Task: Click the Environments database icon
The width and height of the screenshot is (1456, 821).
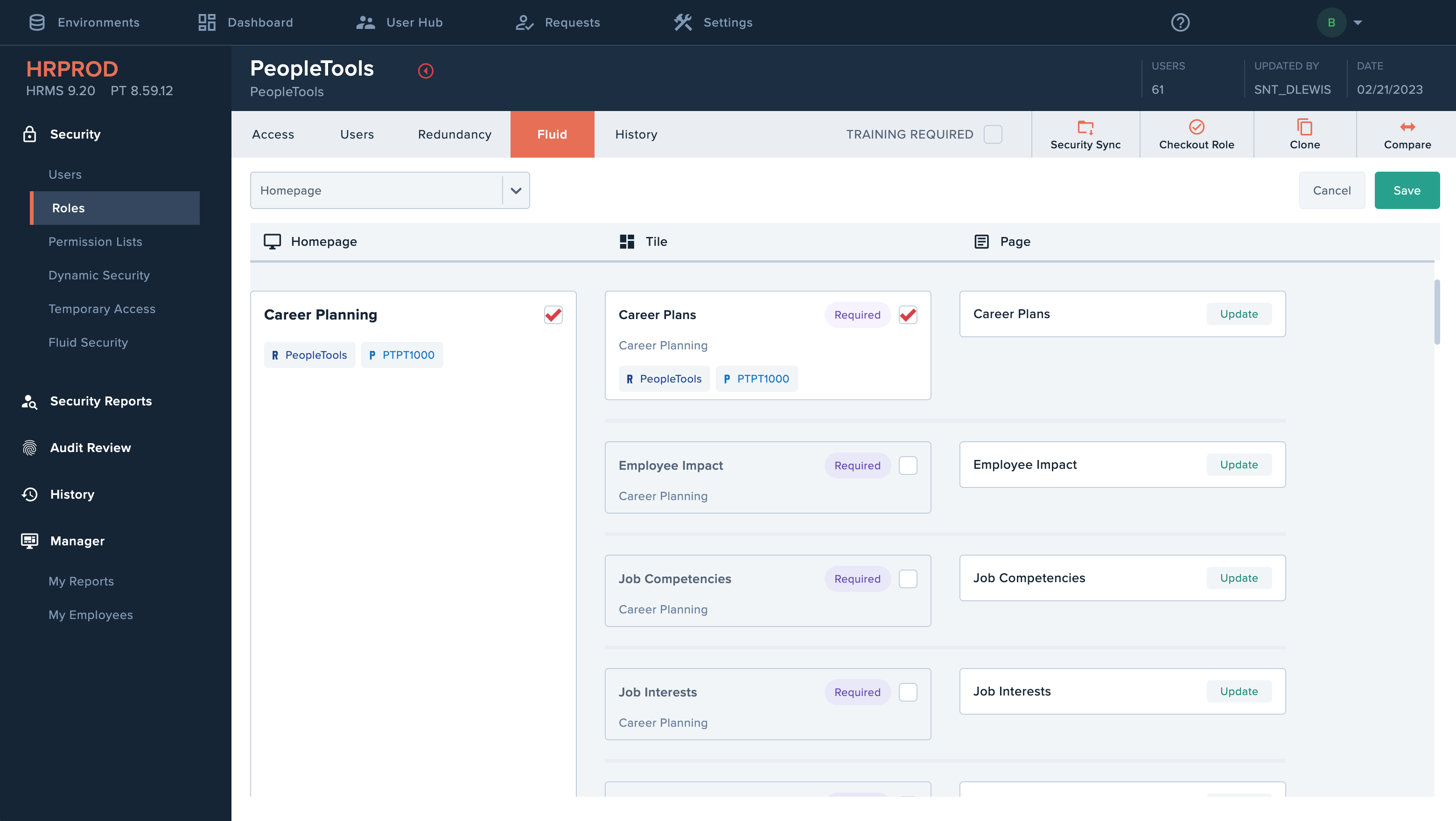Action: pyautogui.click(x=37, y=22)
